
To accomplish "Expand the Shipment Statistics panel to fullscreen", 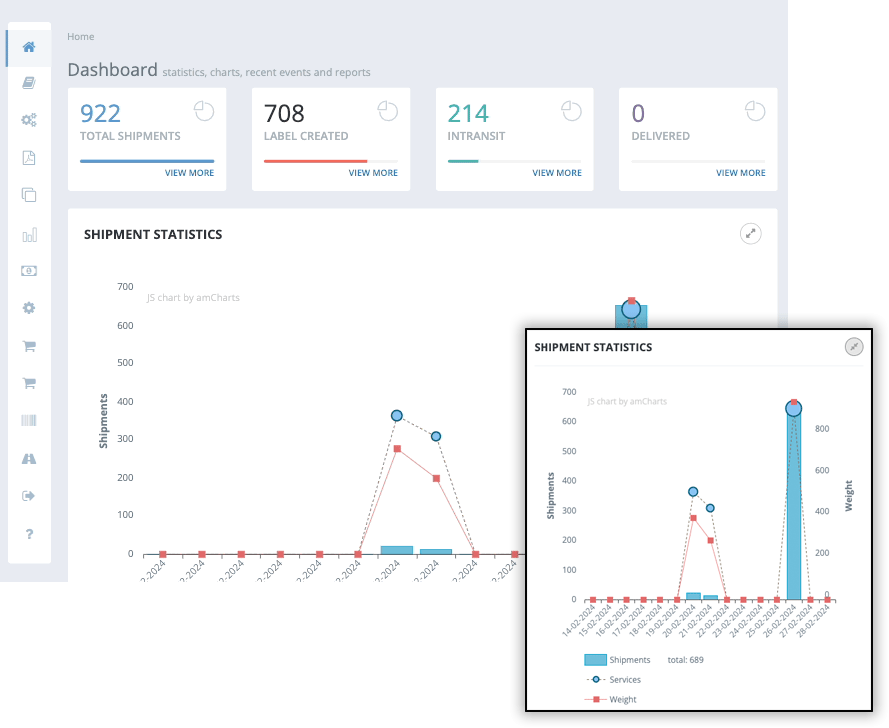I will pyautogui.click(x=750, y=234).
